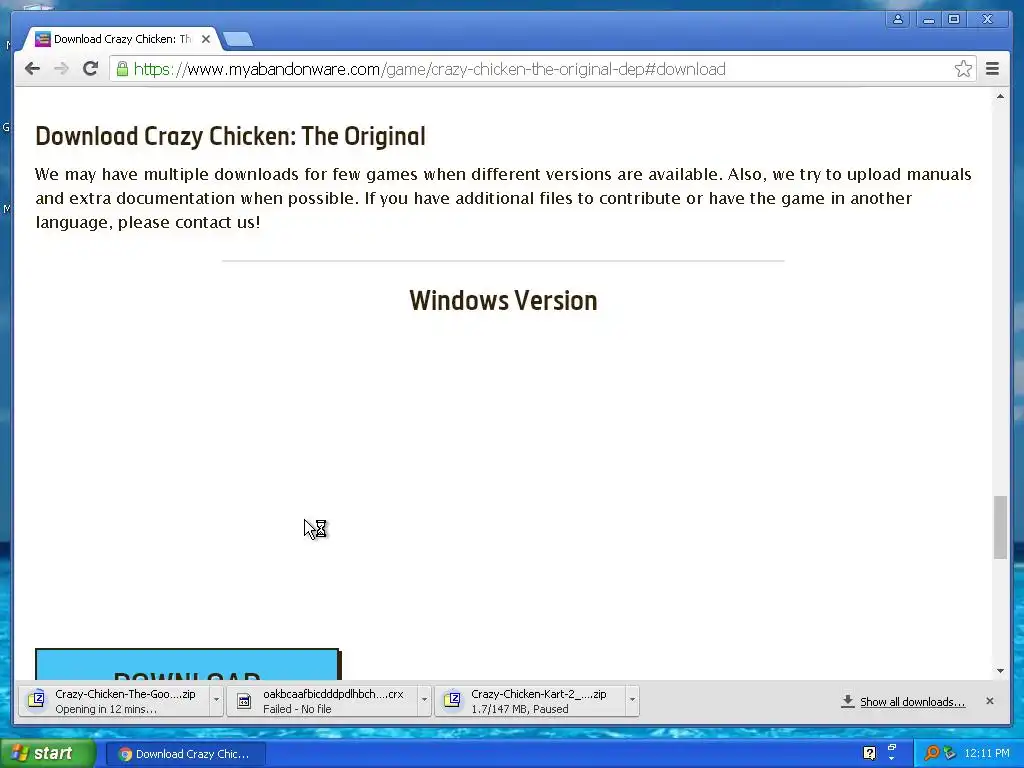1024x768 pixels.
Task: Click the zip file icon of Crazy-Chicken-The-Goo
Action: coord(37,700)
